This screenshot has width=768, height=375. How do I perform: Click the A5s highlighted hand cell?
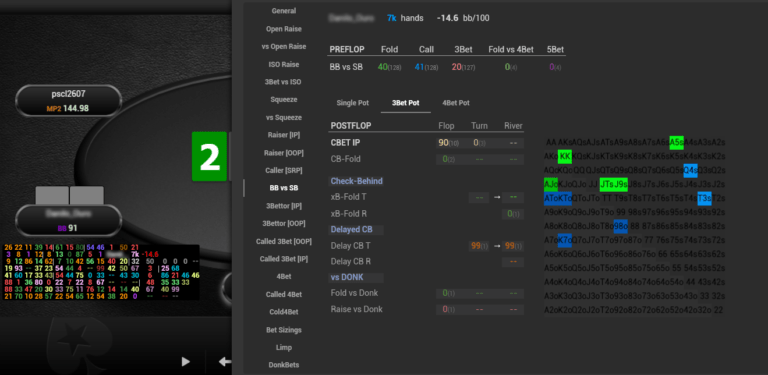tap(676, 142)
